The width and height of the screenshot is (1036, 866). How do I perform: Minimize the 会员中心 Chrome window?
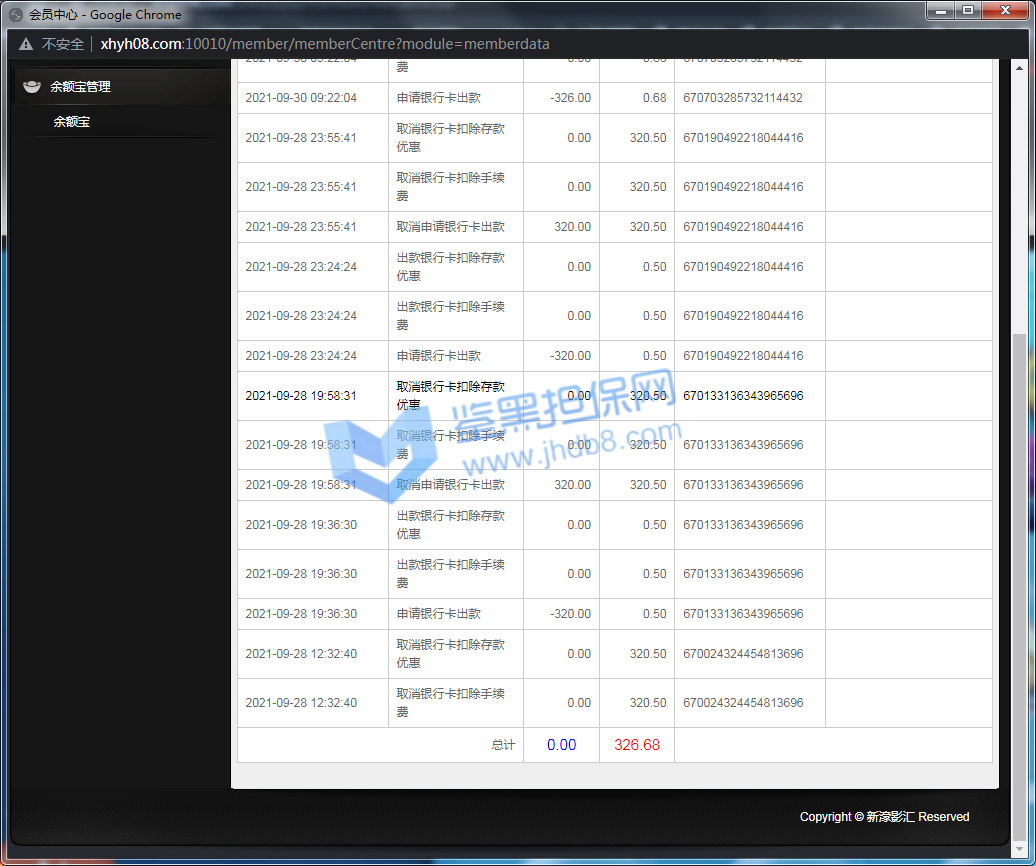[x=939, y=10]
